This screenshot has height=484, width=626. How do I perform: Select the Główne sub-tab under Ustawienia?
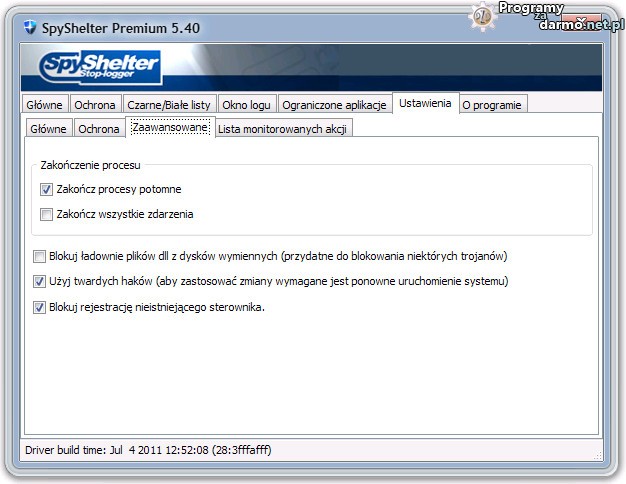pyautogui.click(x=48, y=129)
